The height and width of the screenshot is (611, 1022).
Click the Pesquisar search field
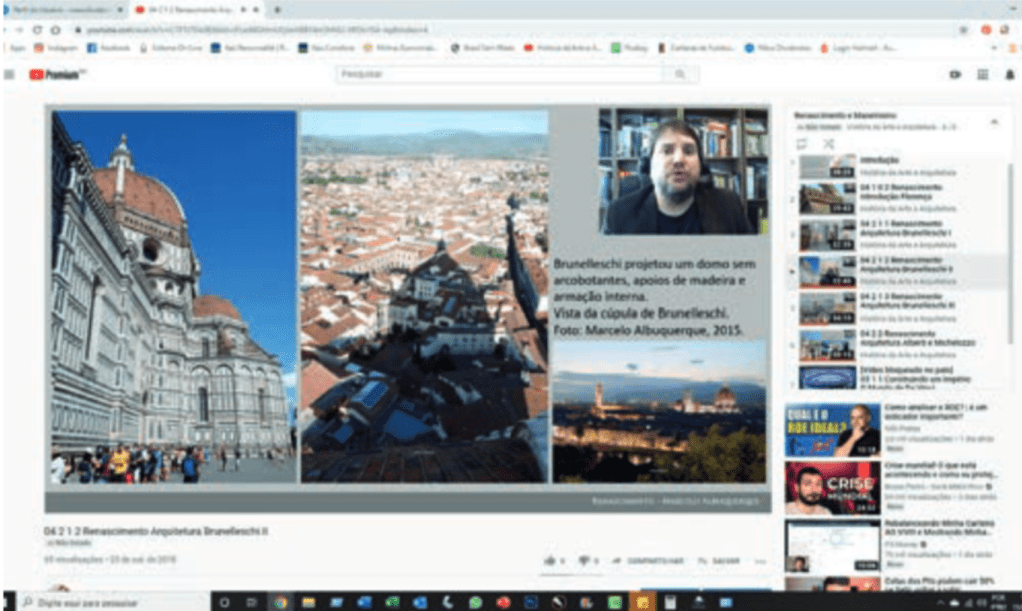coord(500,75)
